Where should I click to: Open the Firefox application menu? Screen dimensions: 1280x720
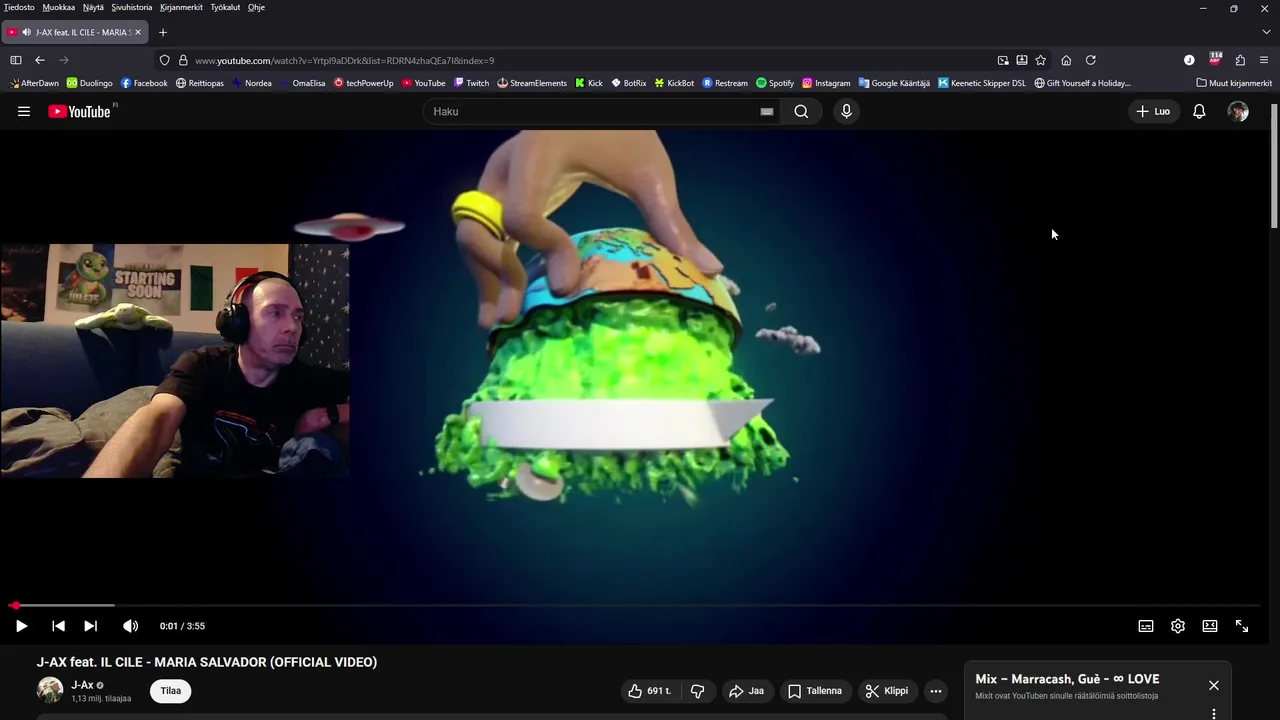[x=1264, y=60]
